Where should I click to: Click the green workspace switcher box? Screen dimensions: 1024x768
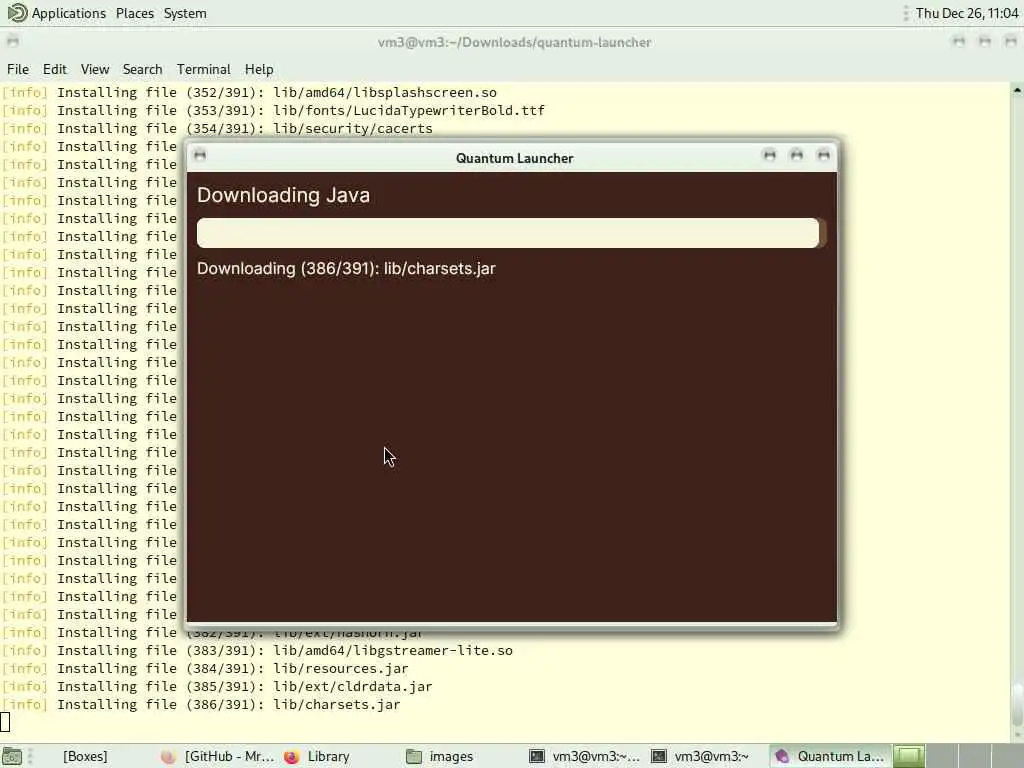(x=908, y=756)
